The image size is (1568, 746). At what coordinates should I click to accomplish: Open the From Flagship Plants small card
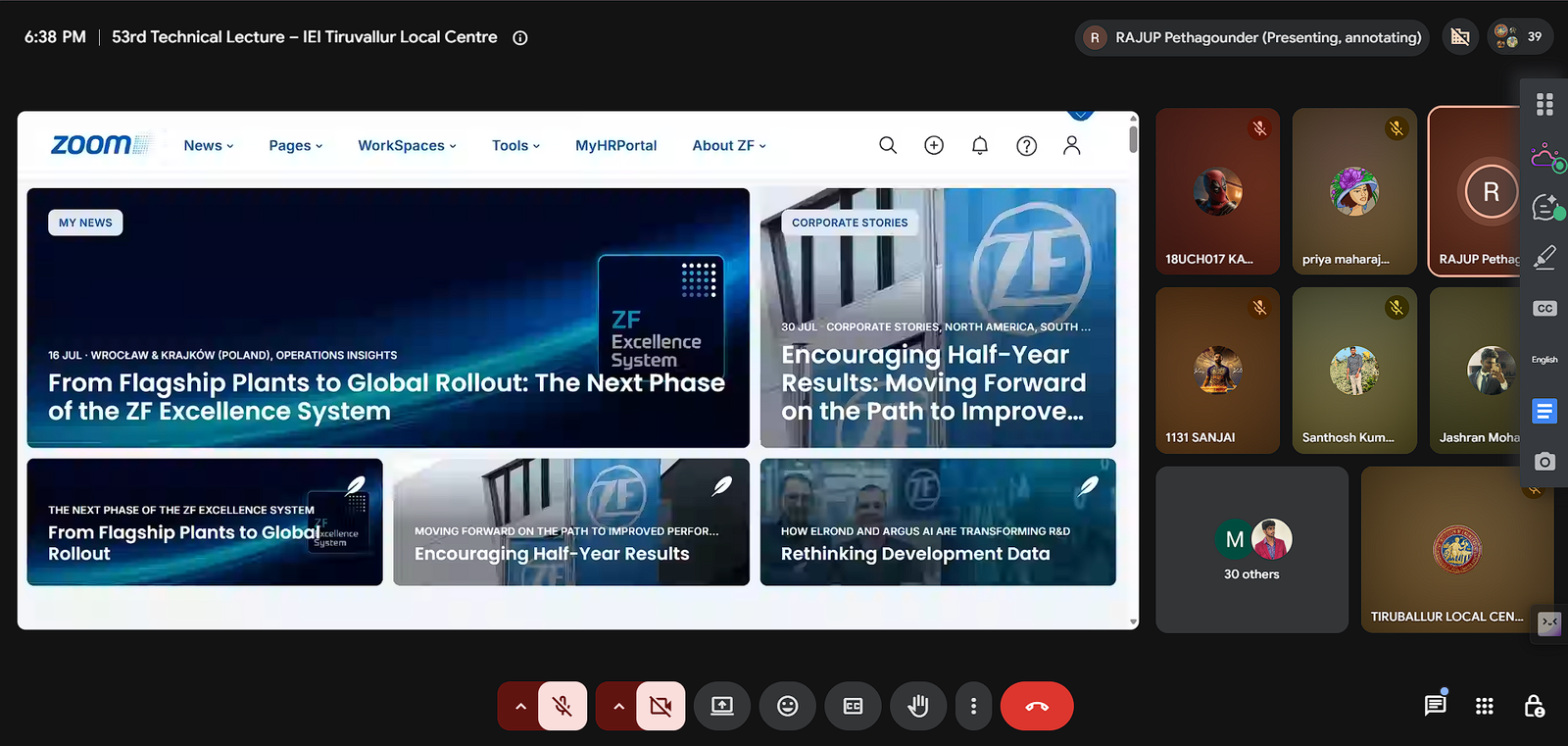click(205, 522)
